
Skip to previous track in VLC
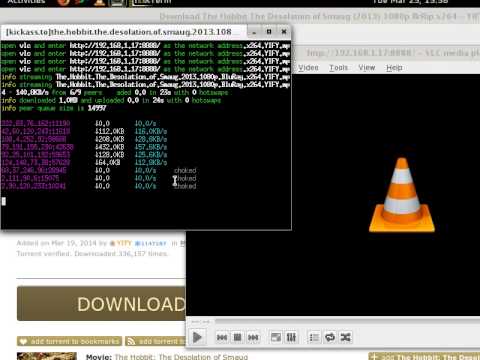pos(222,338)
